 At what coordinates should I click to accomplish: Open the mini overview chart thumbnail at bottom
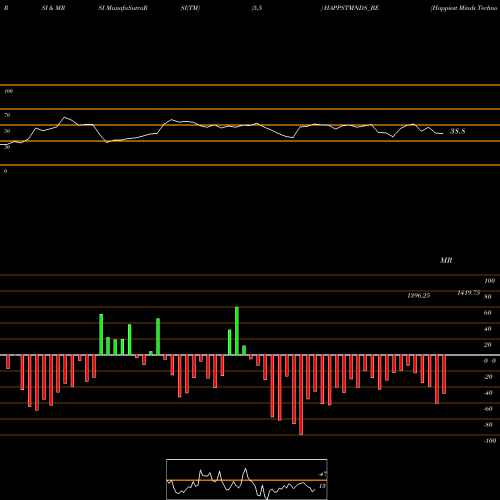click(247, 479)
